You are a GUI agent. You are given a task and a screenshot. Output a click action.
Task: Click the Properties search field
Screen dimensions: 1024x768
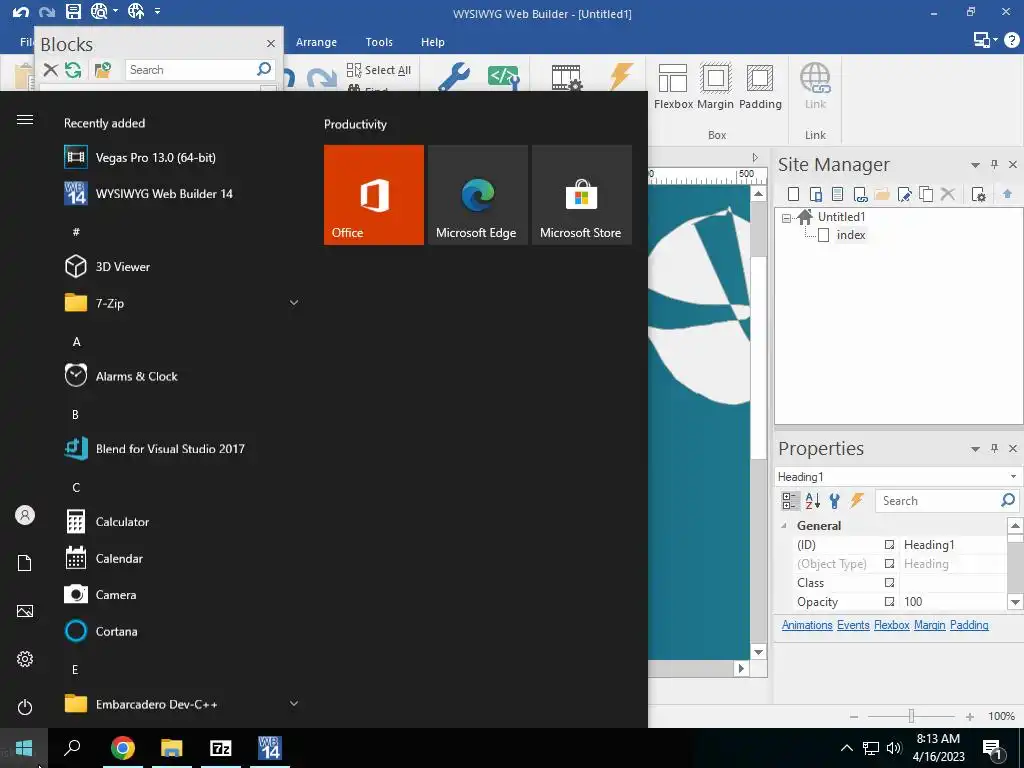click(x=947, y=501)
